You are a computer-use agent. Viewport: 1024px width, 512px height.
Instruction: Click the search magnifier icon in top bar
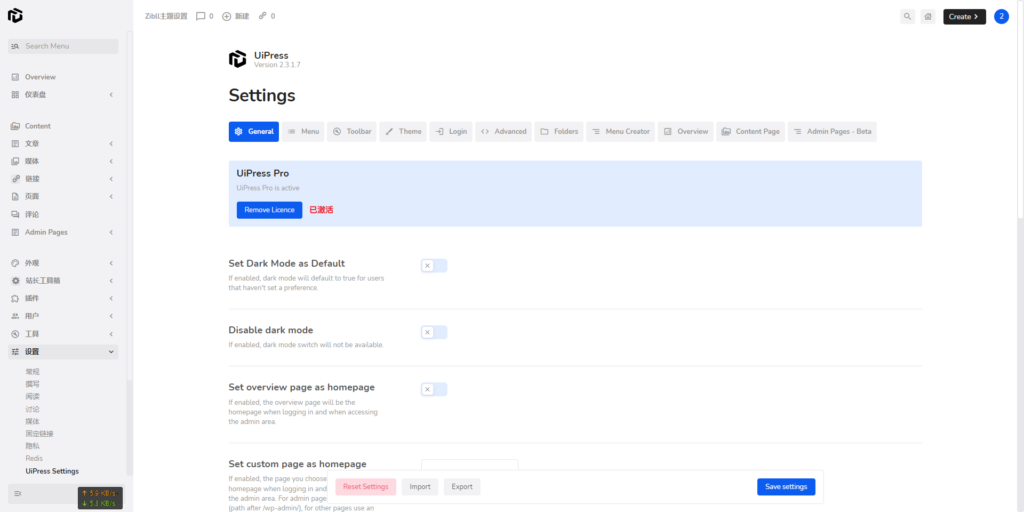point(907,16)
